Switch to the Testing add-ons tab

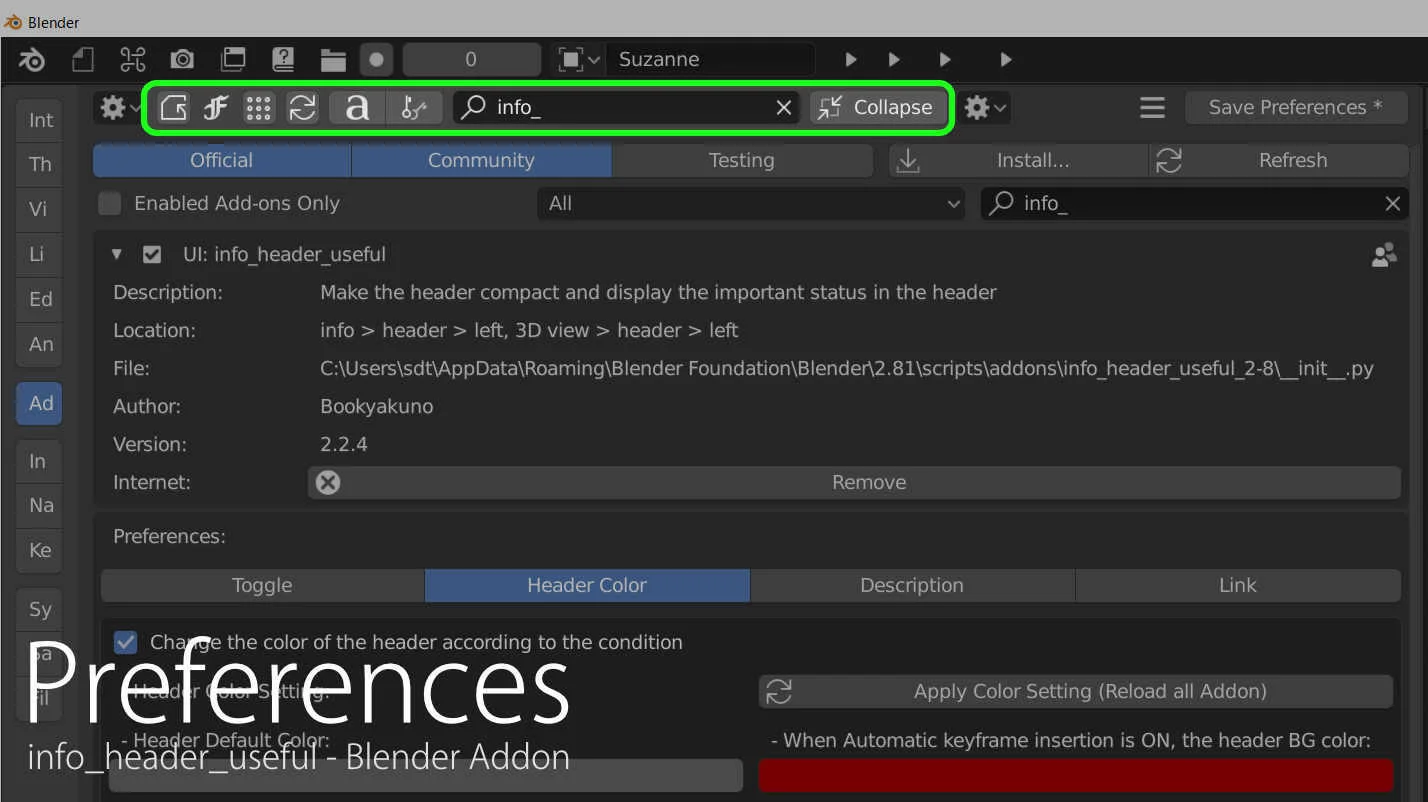pos(742,160)
